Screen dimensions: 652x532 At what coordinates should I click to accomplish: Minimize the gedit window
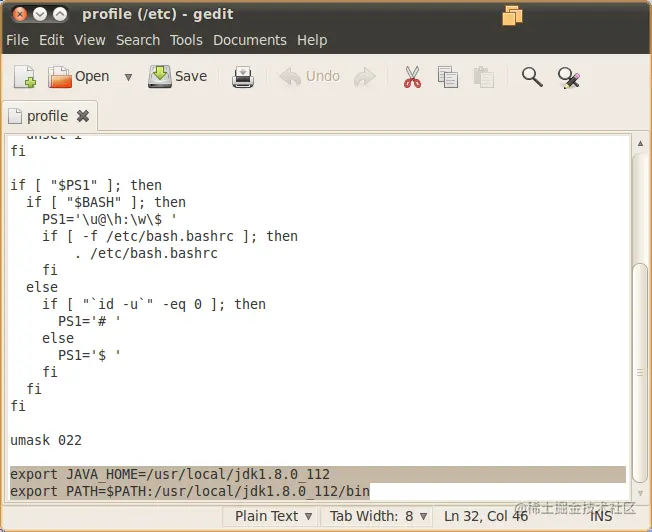click(x=40, y=15)
